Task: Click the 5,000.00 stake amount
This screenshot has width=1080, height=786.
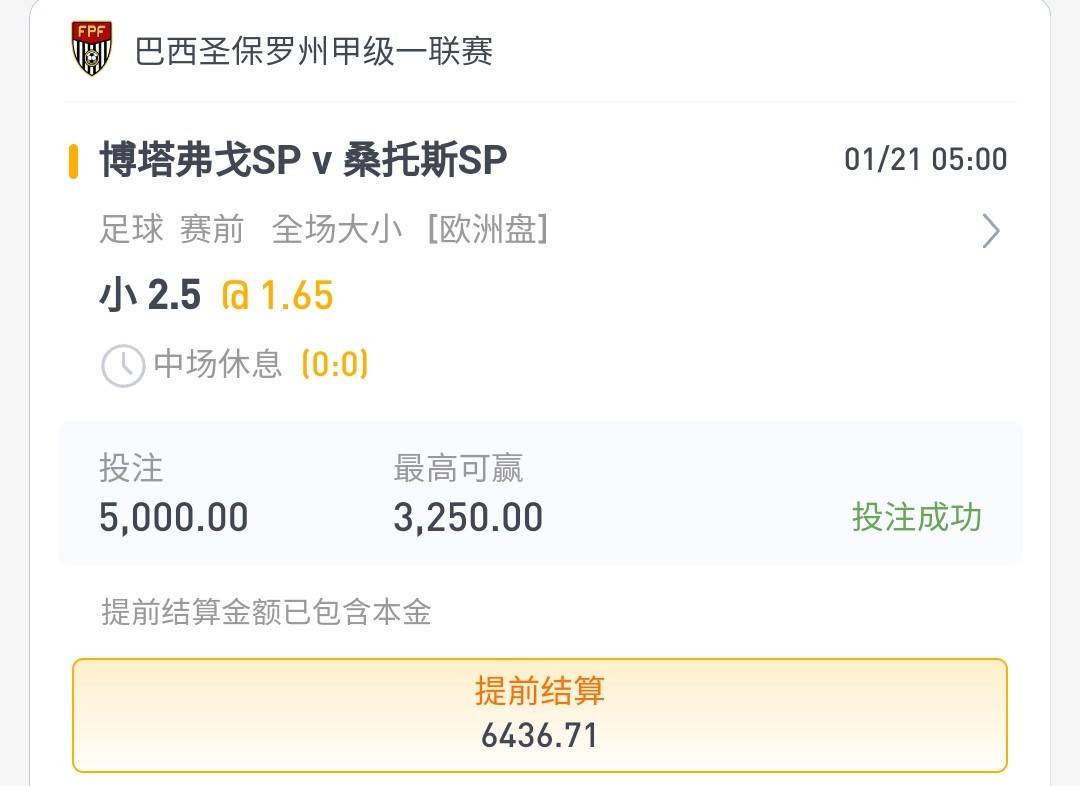Action: pyautogui.click(x=174, y=518)
